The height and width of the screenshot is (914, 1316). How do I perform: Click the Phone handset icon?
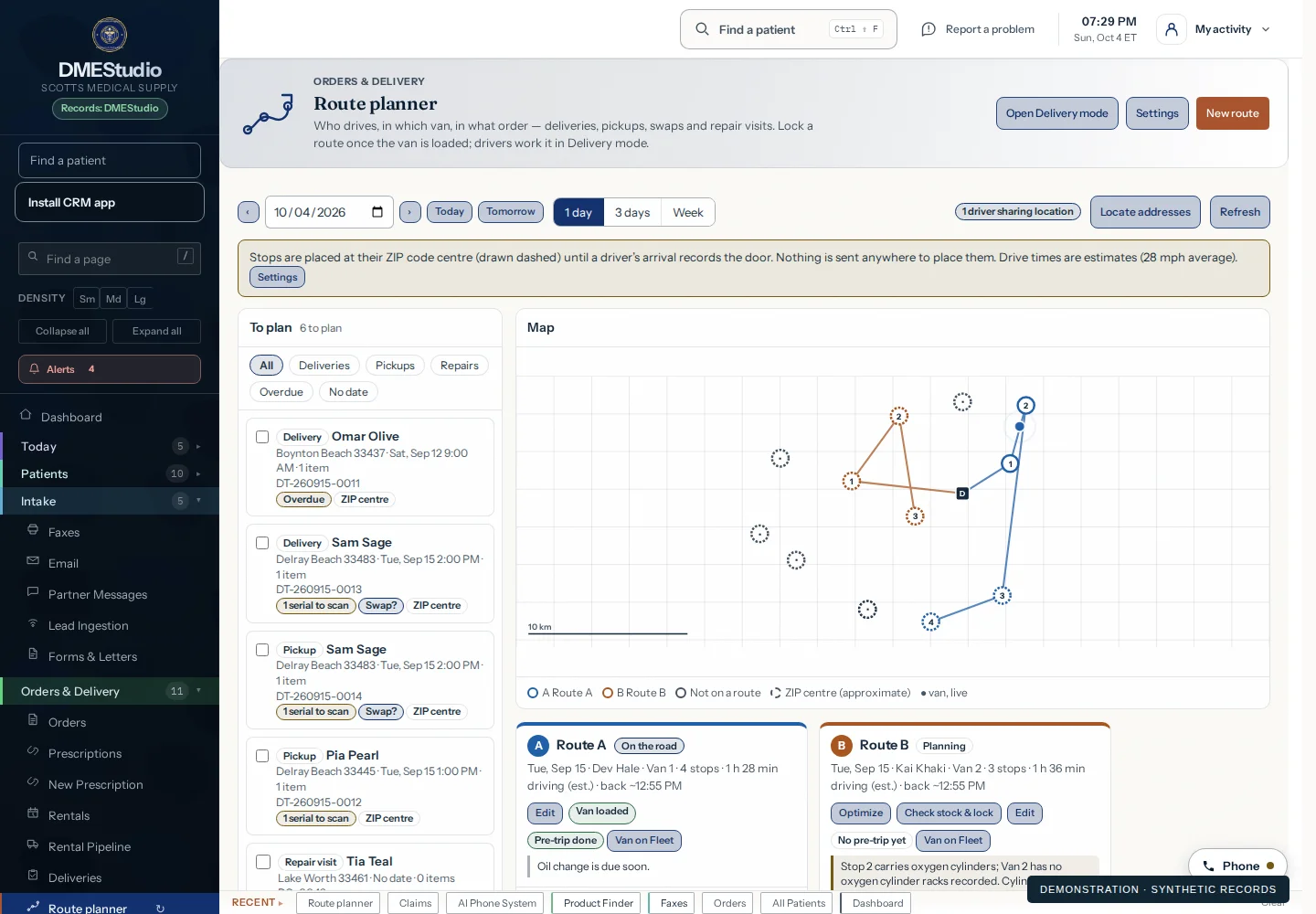coord(1208,866)
